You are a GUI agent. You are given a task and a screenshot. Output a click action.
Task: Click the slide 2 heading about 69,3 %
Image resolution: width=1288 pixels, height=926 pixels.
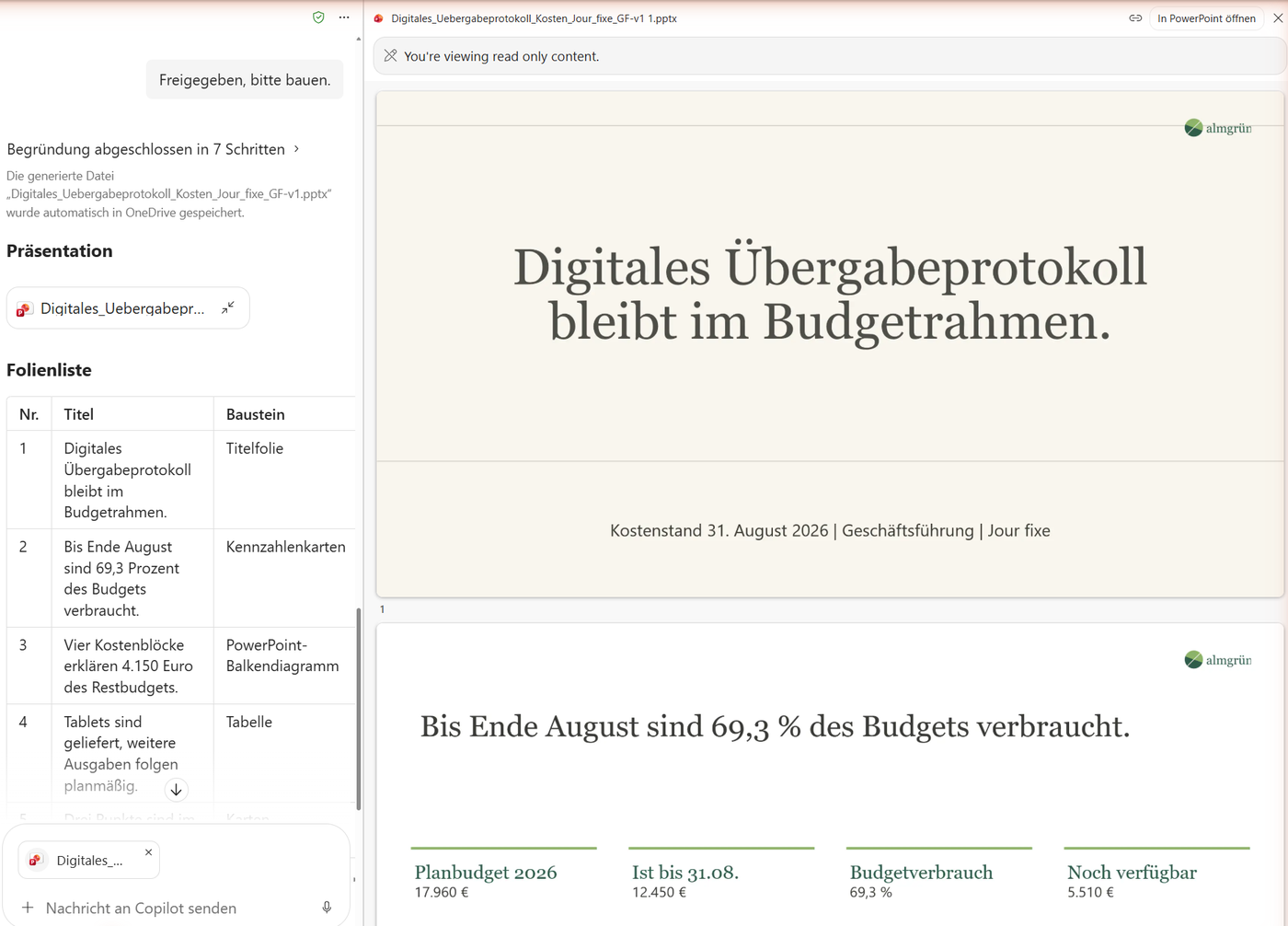[775, 726]
